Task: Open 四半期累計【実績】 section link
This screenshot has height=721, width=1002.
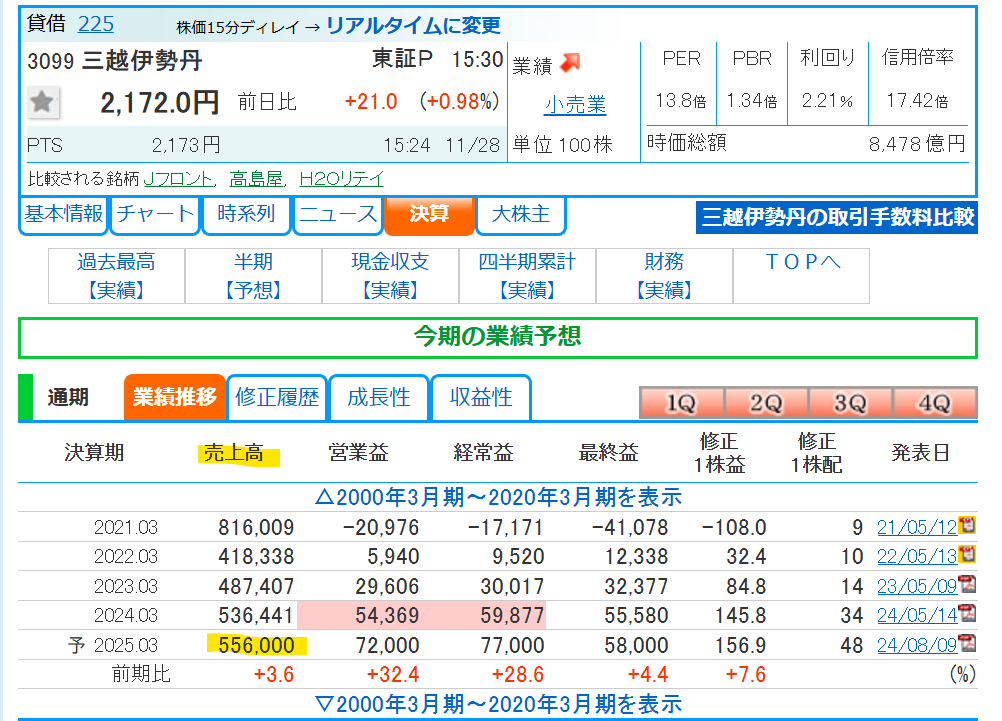Action: [x=527, y=275]
